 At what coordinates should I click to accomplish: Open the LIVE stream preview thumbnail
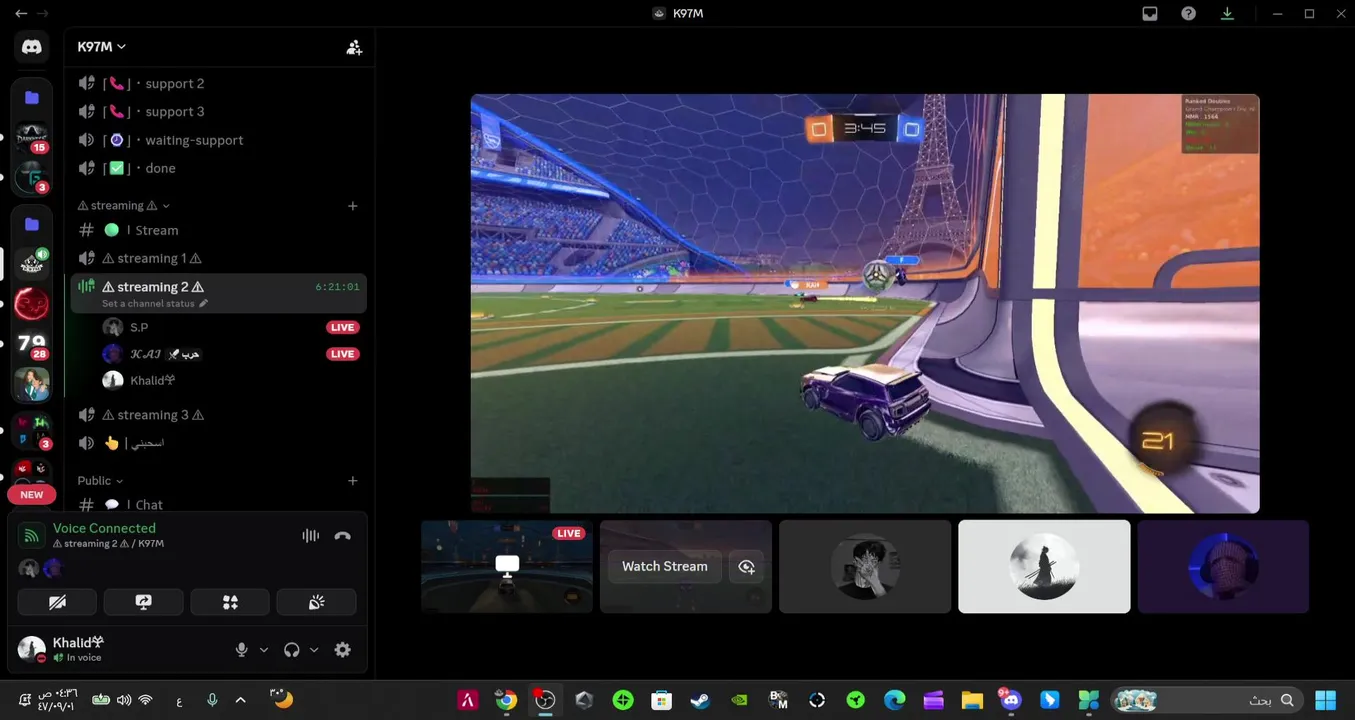[x=507, y=567]
